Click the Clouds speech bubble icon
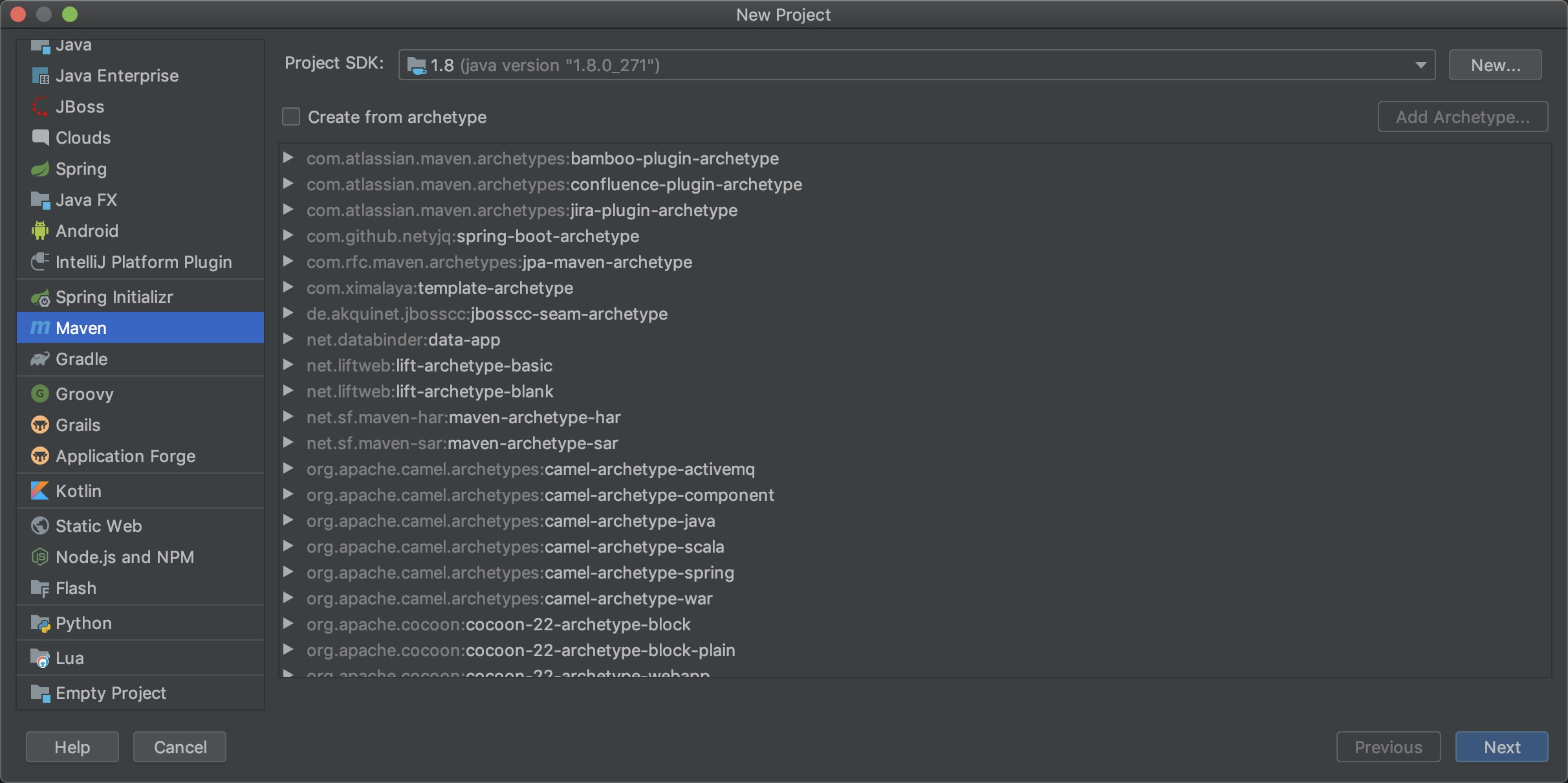Image resolution: width=1568 pixels, height=783 pixels. [40, 138]
